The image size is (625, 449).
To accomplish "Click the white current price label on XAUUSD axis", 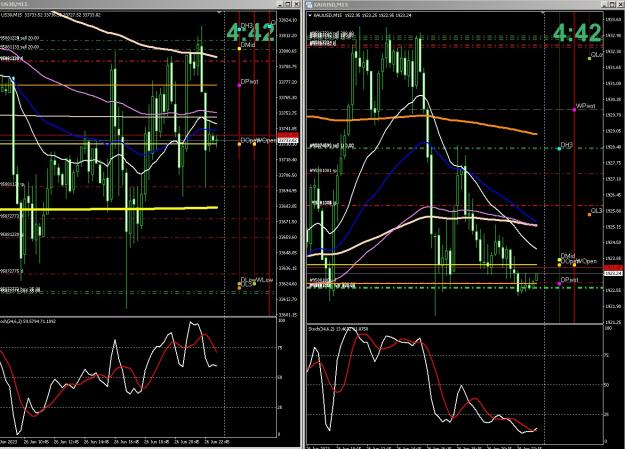I will click(613, 274).
